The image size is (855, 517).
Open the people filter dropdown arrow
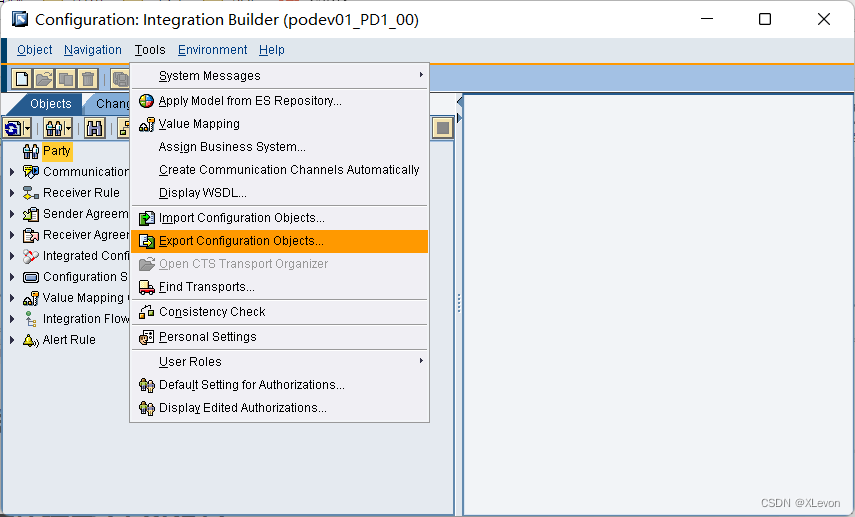[68, 129]
